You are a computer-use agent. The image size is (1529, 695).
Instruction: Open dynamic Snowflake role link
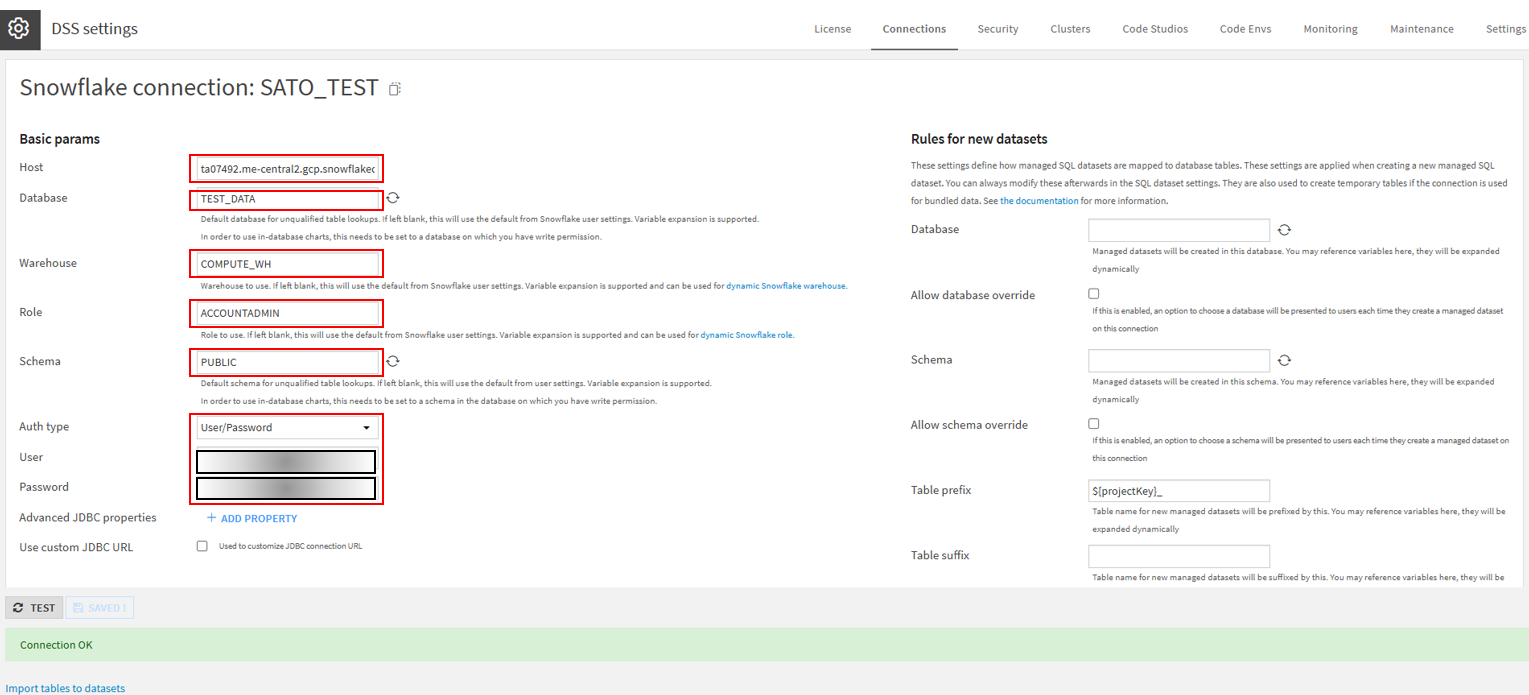tap(746, 335)
